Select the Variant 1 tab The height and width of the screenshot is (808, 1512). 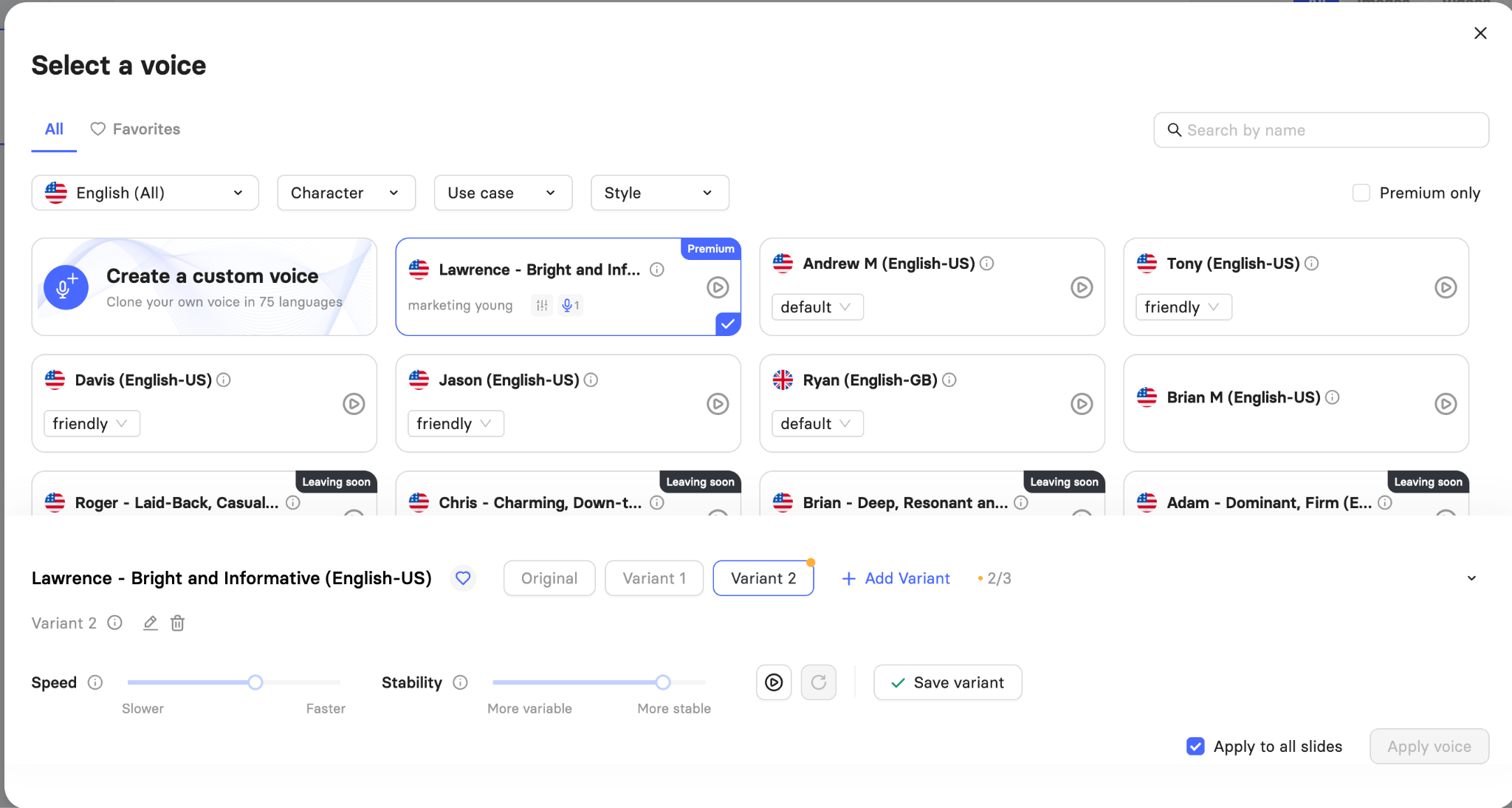point(654,578)
